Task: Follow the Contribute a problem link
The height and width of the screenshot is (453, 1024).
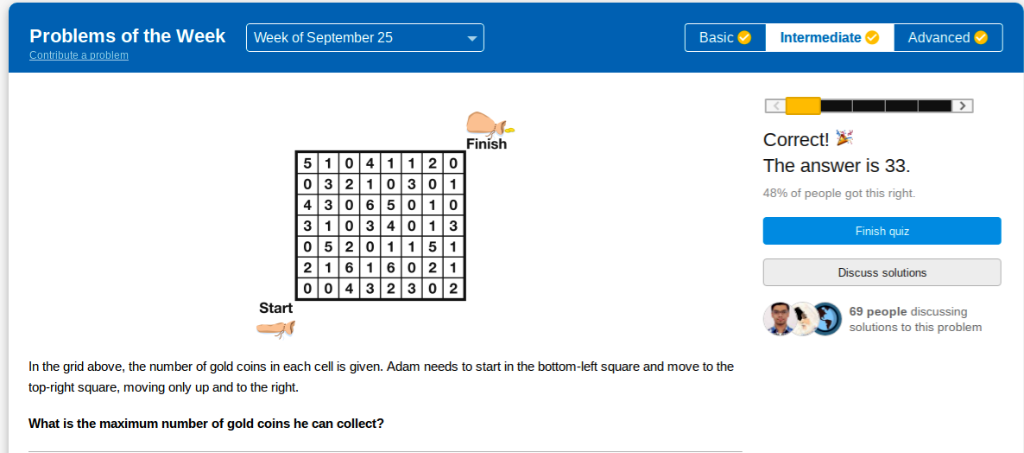Action: (x=79, y=55)
